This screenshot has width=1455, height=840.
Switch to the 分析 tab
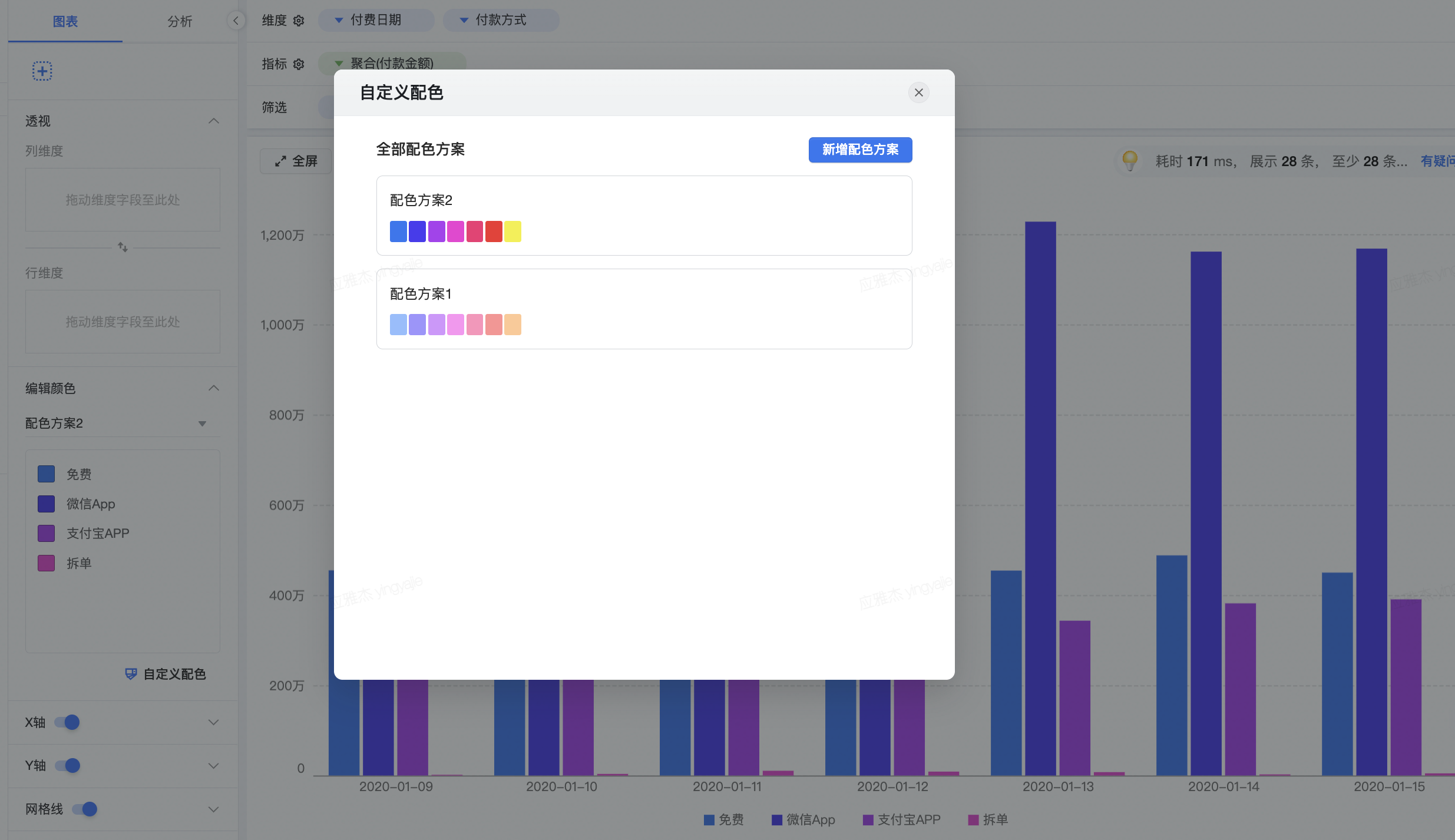[180, 21]
